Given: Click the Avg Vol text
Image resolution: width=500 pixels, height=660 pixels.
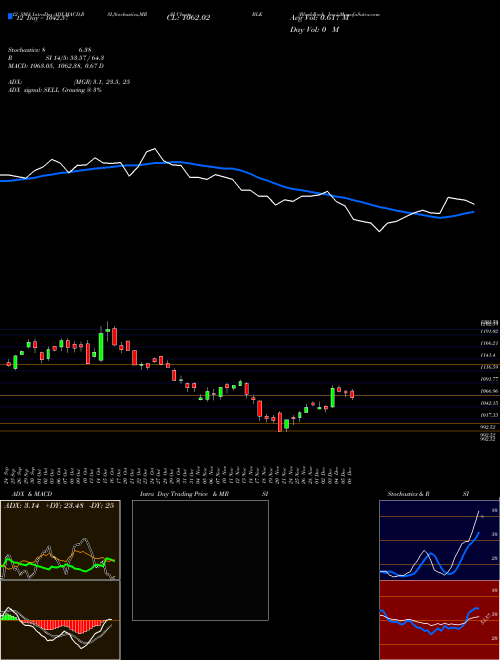Looking at the screenshot, I should (x=319, y=18).
